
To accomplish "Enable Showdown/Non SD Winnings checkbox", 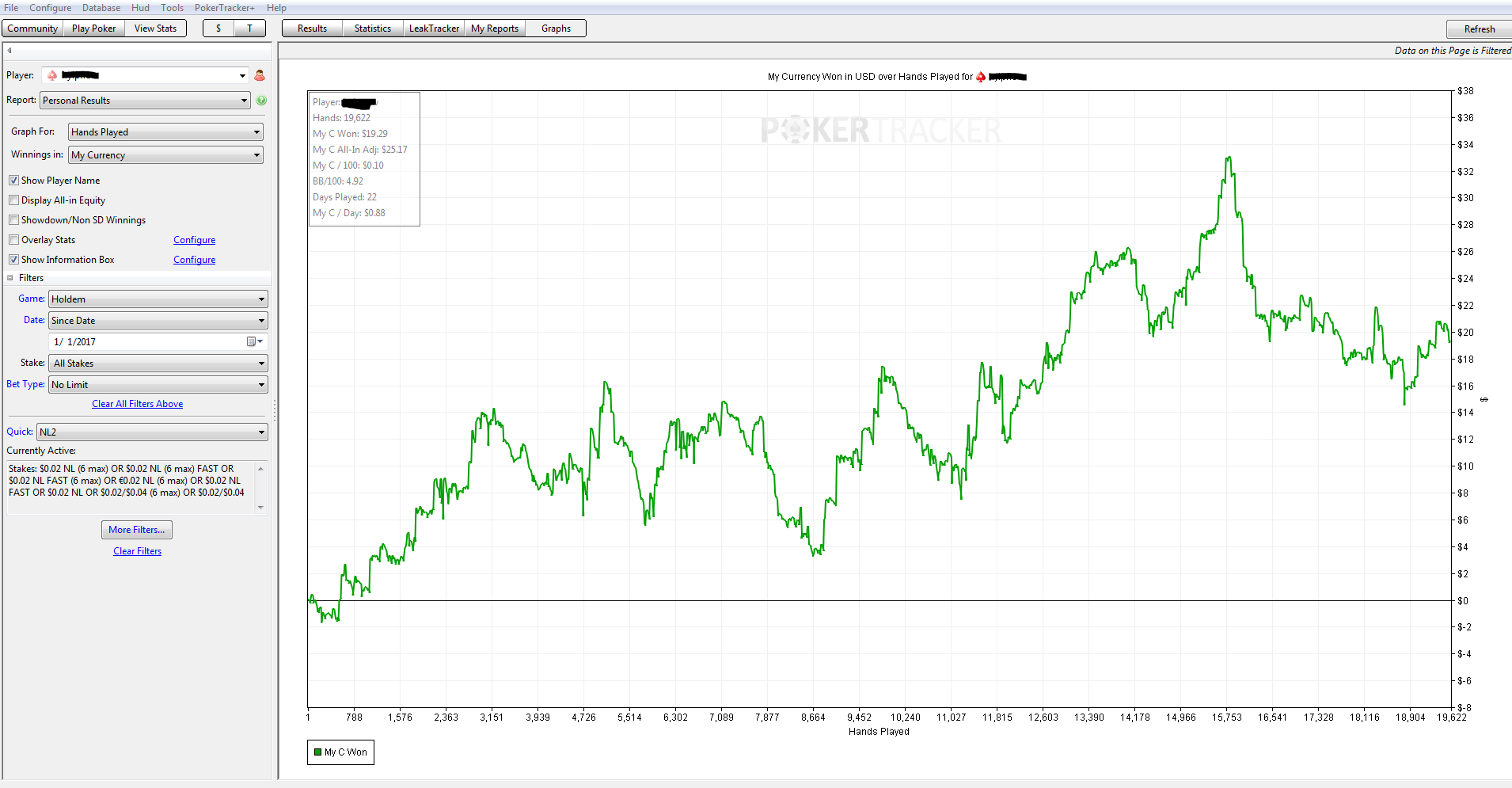I will pyautogui.click(x=14, y=220).
